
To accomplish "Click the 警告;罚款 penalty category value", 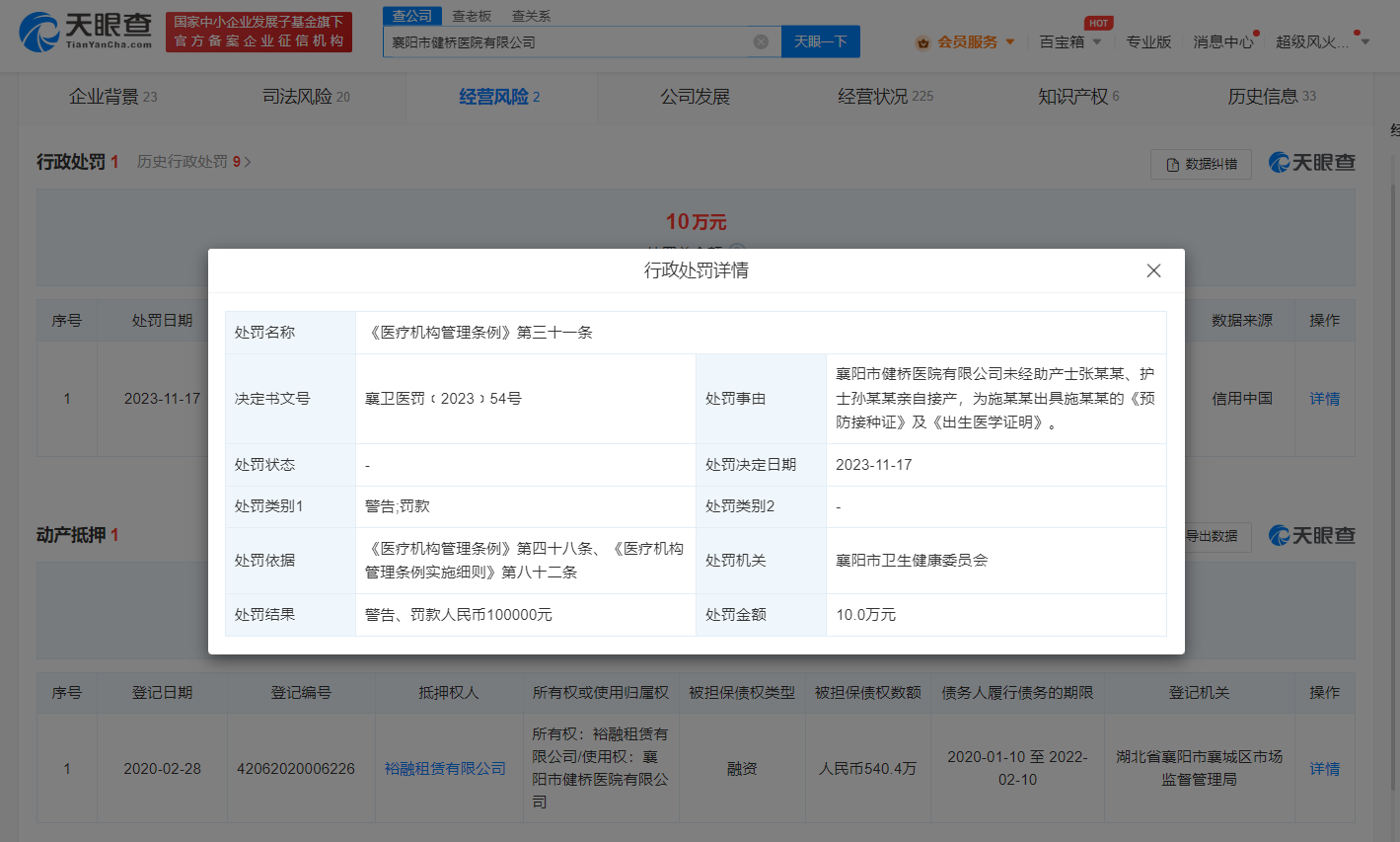I will [398, 506].
